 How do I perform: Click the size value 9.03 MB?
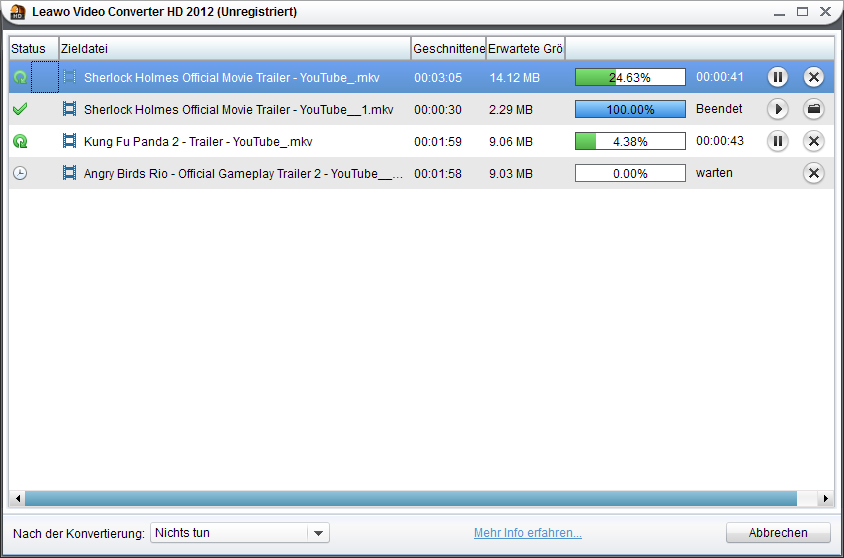click(x=510, y=173)
